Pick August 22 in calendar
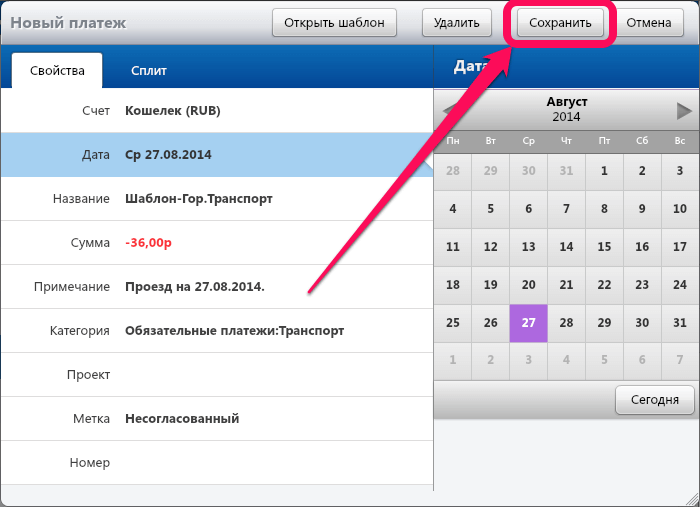Image resolution: width=700 pixels, height=507 pixels. coord(604,285)
